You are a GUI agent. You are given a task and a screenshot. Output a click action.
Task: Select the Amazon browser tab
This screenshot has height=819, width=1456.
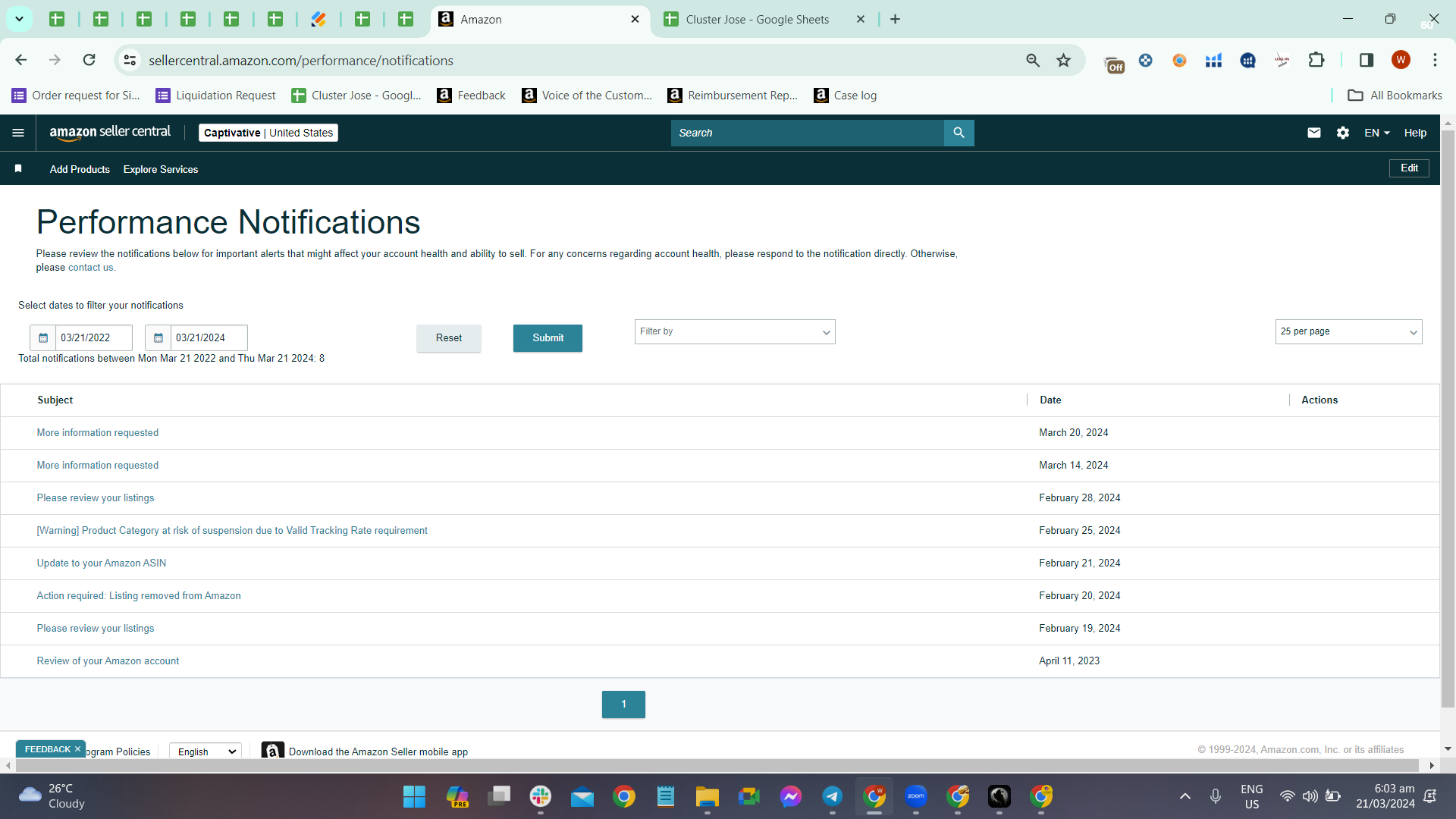click(541, 20)
